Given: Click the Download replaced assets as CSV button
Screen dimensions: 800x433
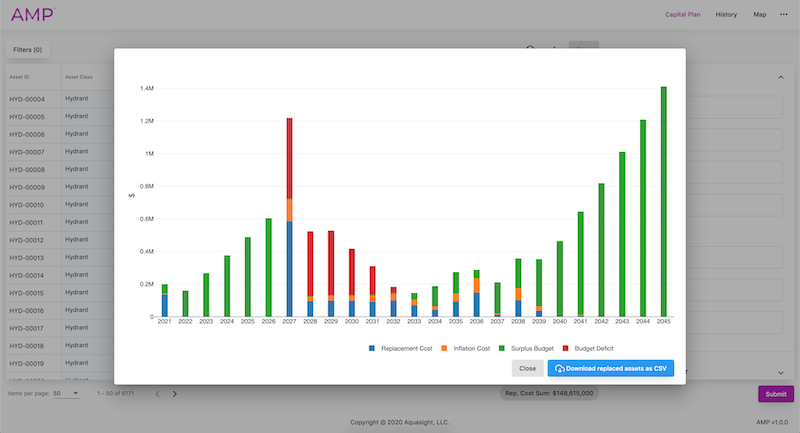Looking at the screenshot, I should (x=610, y=368).
